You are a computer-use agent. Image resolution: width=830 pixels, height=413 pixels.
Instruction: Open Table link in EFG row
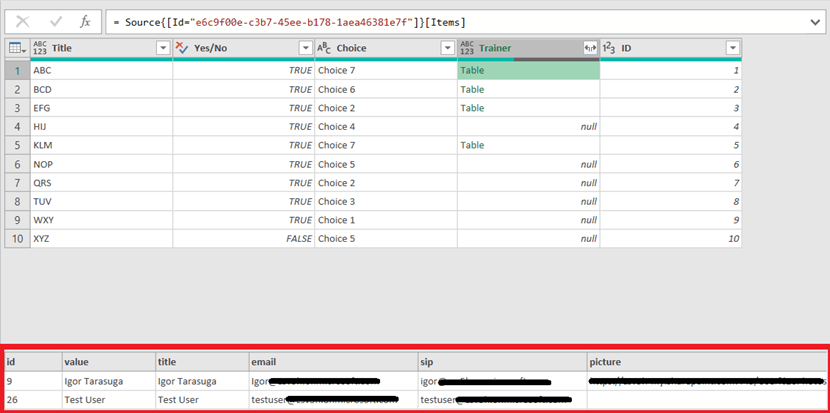[x=472, y=108]
